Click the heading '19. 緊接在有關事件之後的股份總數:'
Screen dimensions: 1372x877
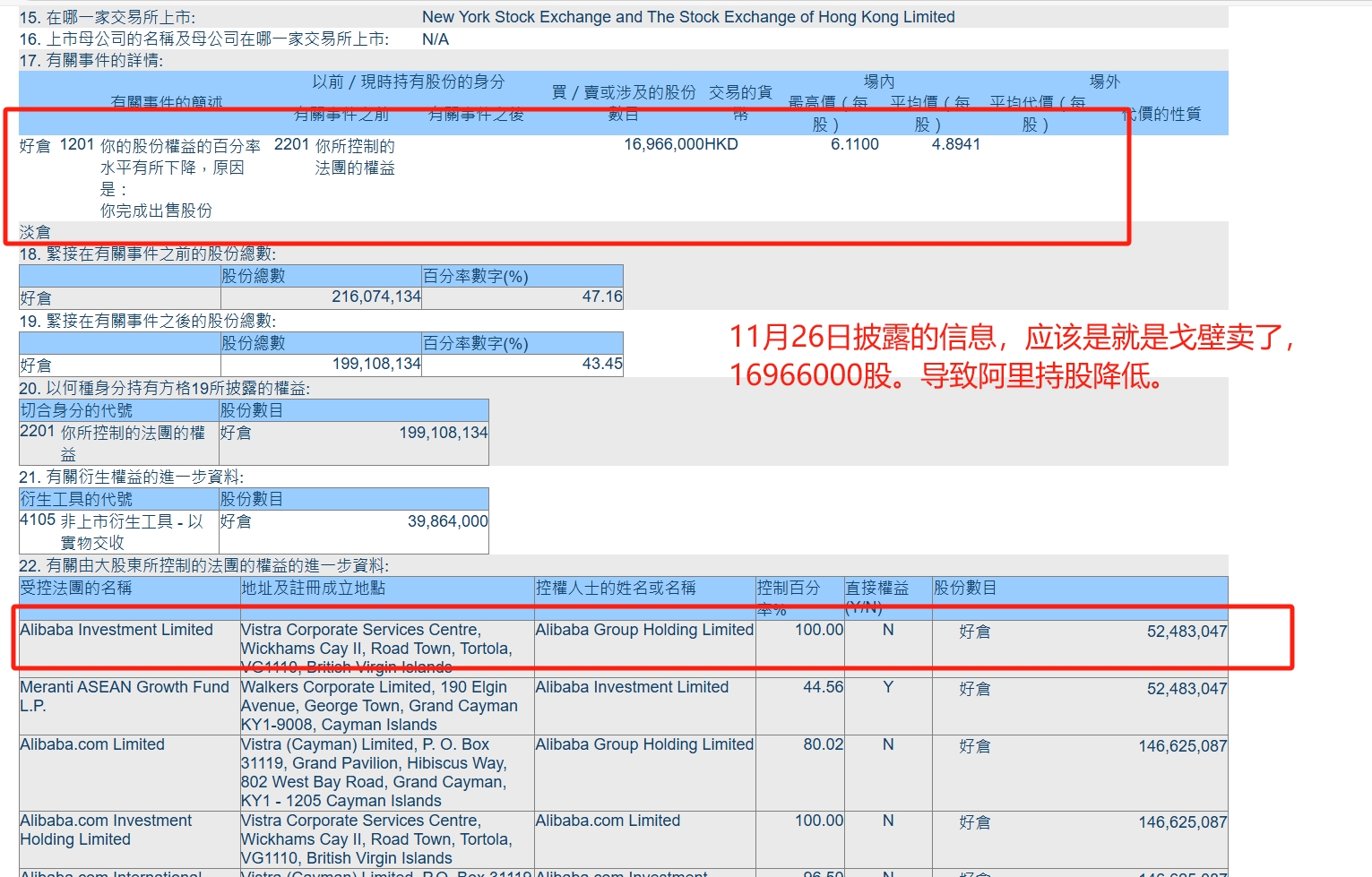point(148,321)
